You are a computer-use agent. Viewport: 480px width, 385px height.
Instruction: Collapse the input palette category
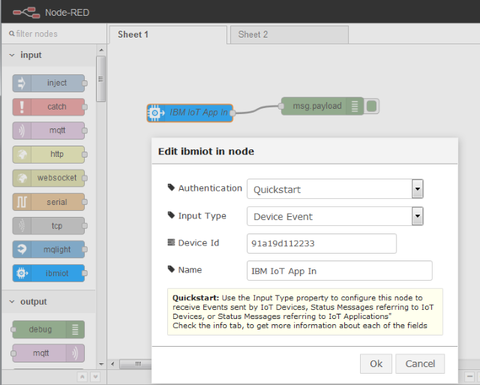(12, 55)
